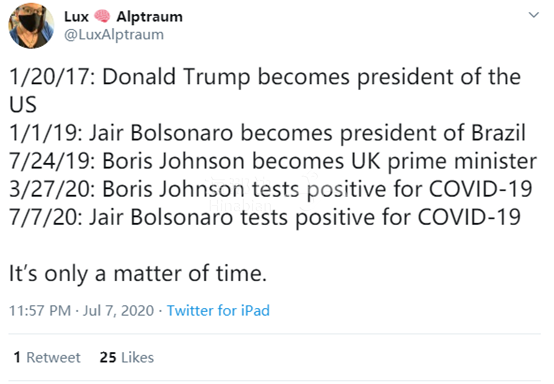Click the word US in the tweet

(23, 105)
